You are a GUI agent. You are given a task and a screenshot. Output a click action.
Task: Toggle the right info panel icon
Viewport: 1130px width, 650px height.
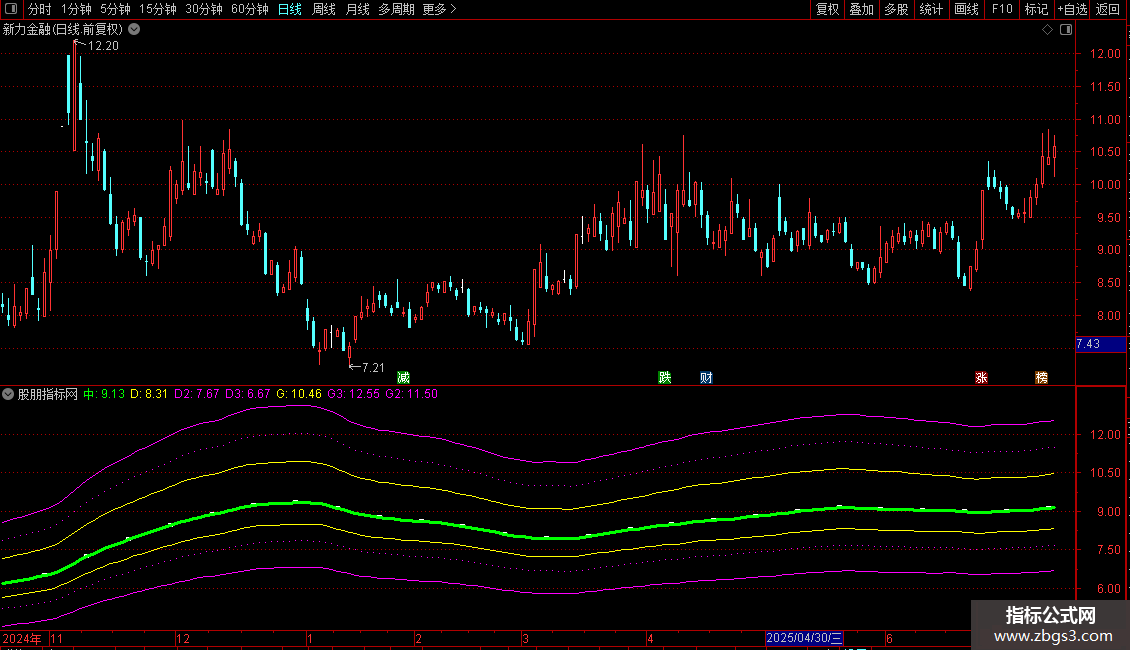pos(1066,30)
